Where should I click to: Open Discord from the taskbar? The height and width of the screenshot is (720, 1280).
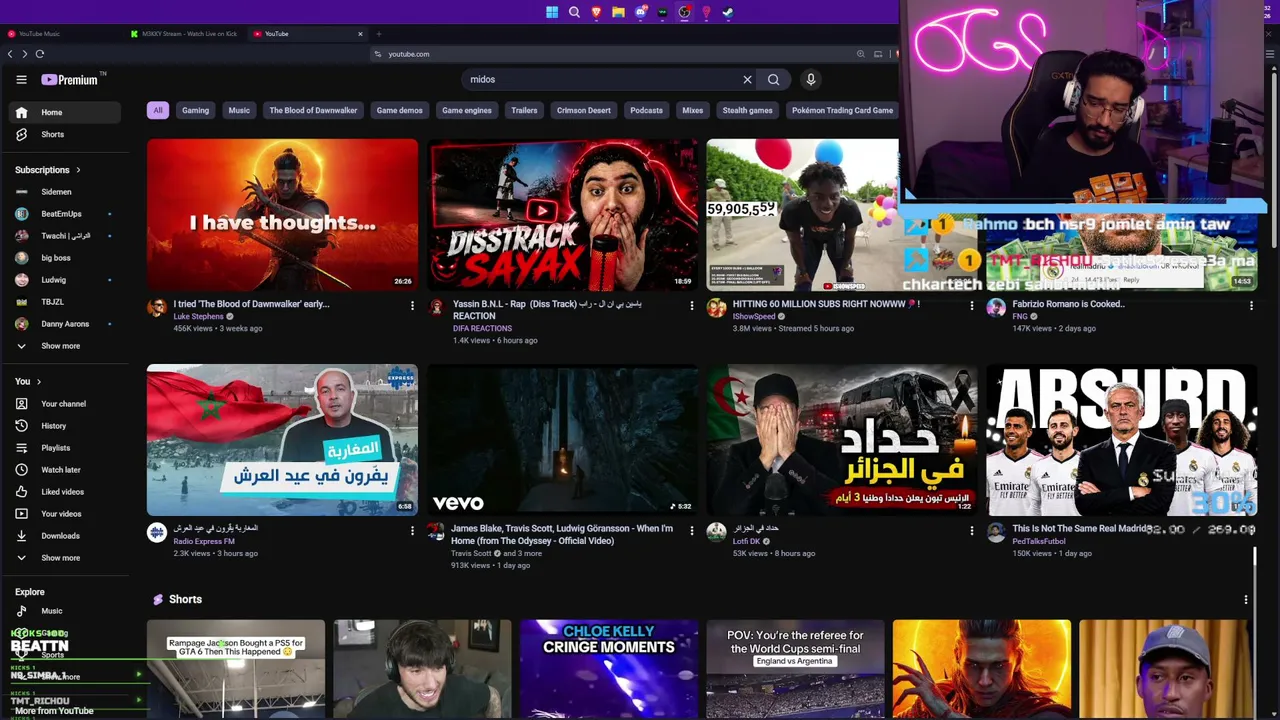pyautogui.click(x=640, y=12)
